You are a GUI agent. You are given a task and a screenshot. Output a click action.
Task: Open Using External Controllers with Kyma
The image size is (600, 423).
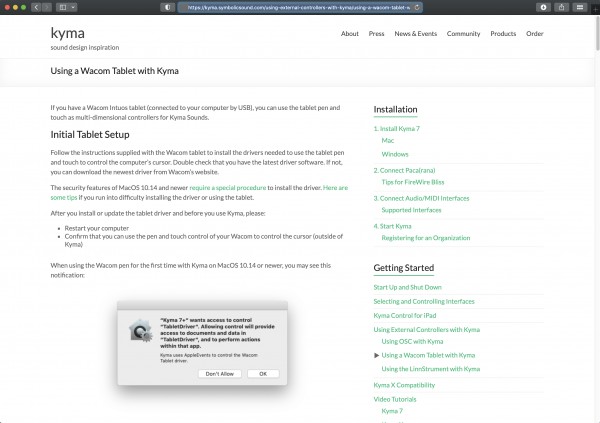point(427,330)
